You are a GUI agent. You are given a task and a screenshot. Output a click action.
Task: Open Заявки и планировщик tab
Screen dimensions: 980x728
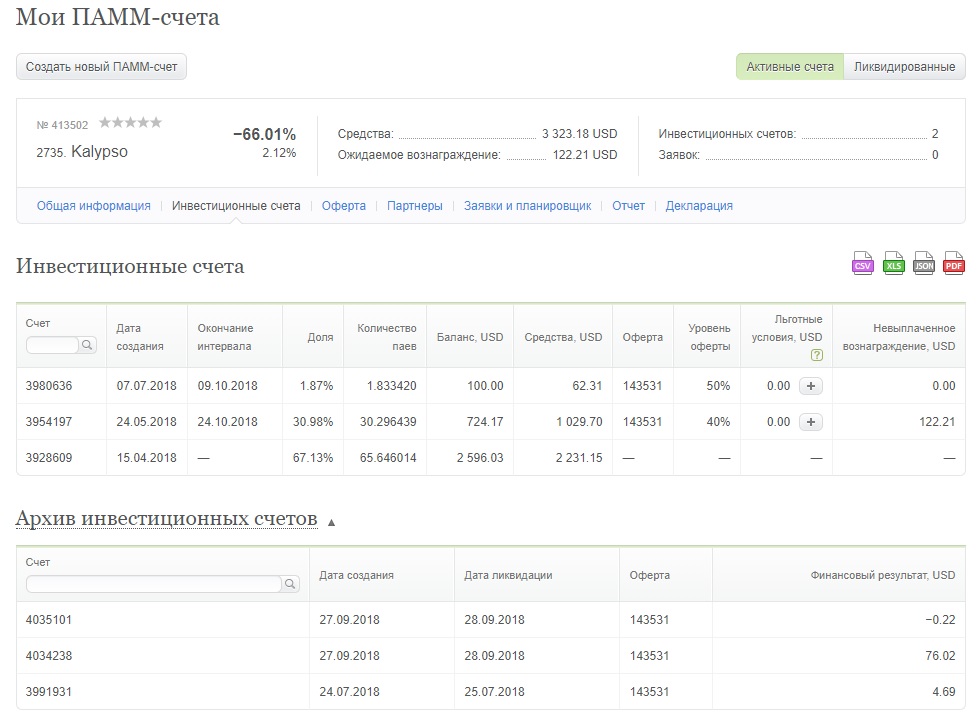click(x=528, y=206)
